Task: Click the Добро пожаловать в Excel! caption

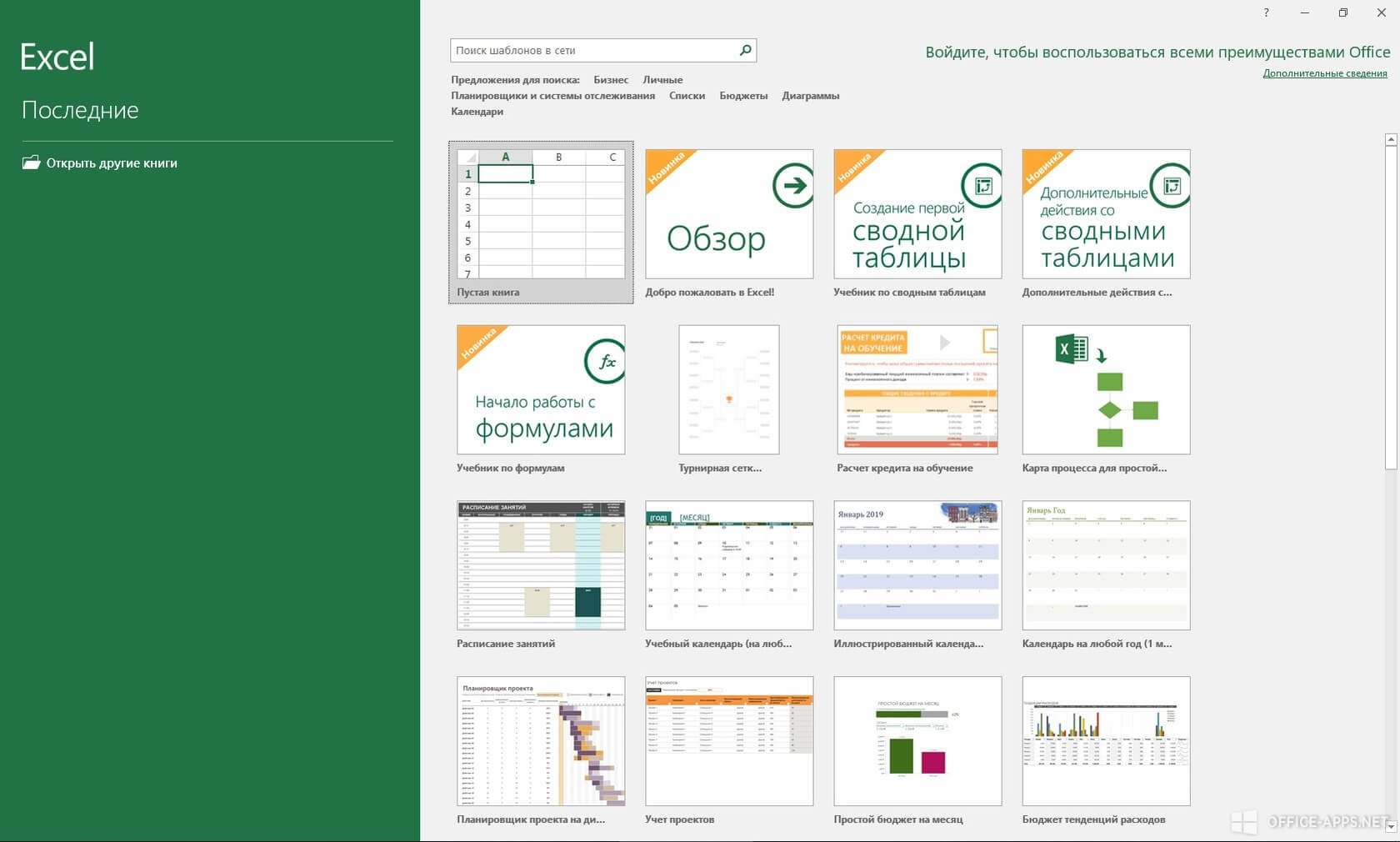Action: pyautogui.click(x=709, y=293)
